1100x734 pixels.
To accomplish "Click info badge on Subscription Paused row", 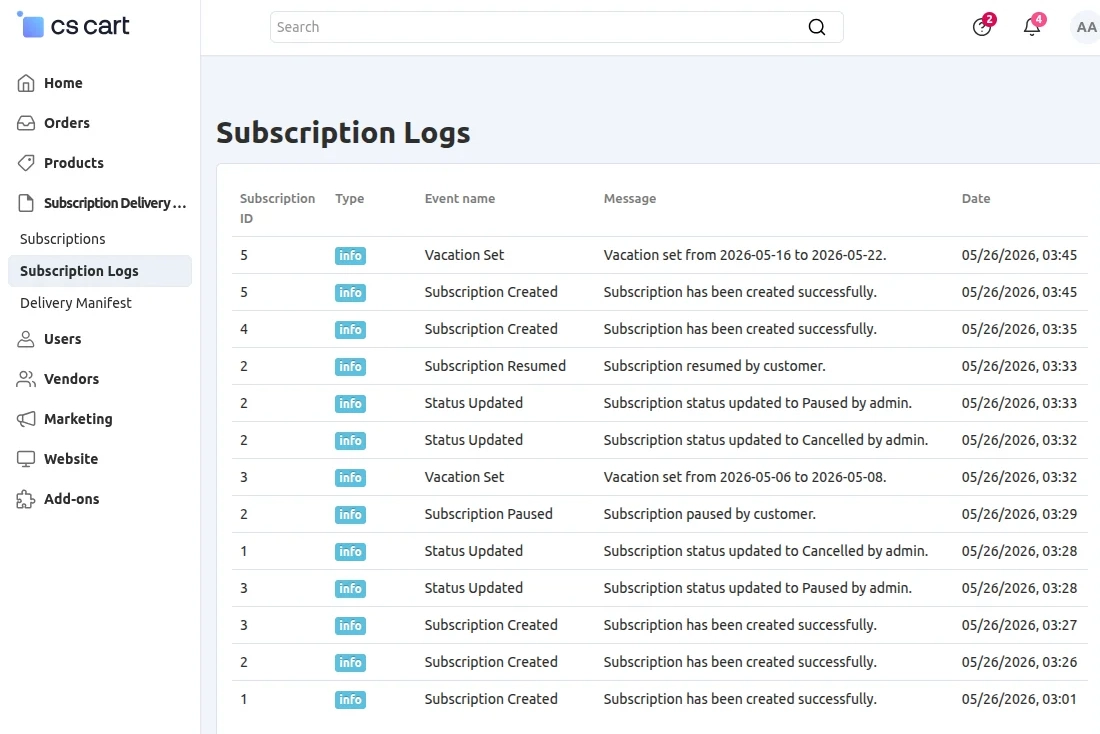I will [350, 514].
